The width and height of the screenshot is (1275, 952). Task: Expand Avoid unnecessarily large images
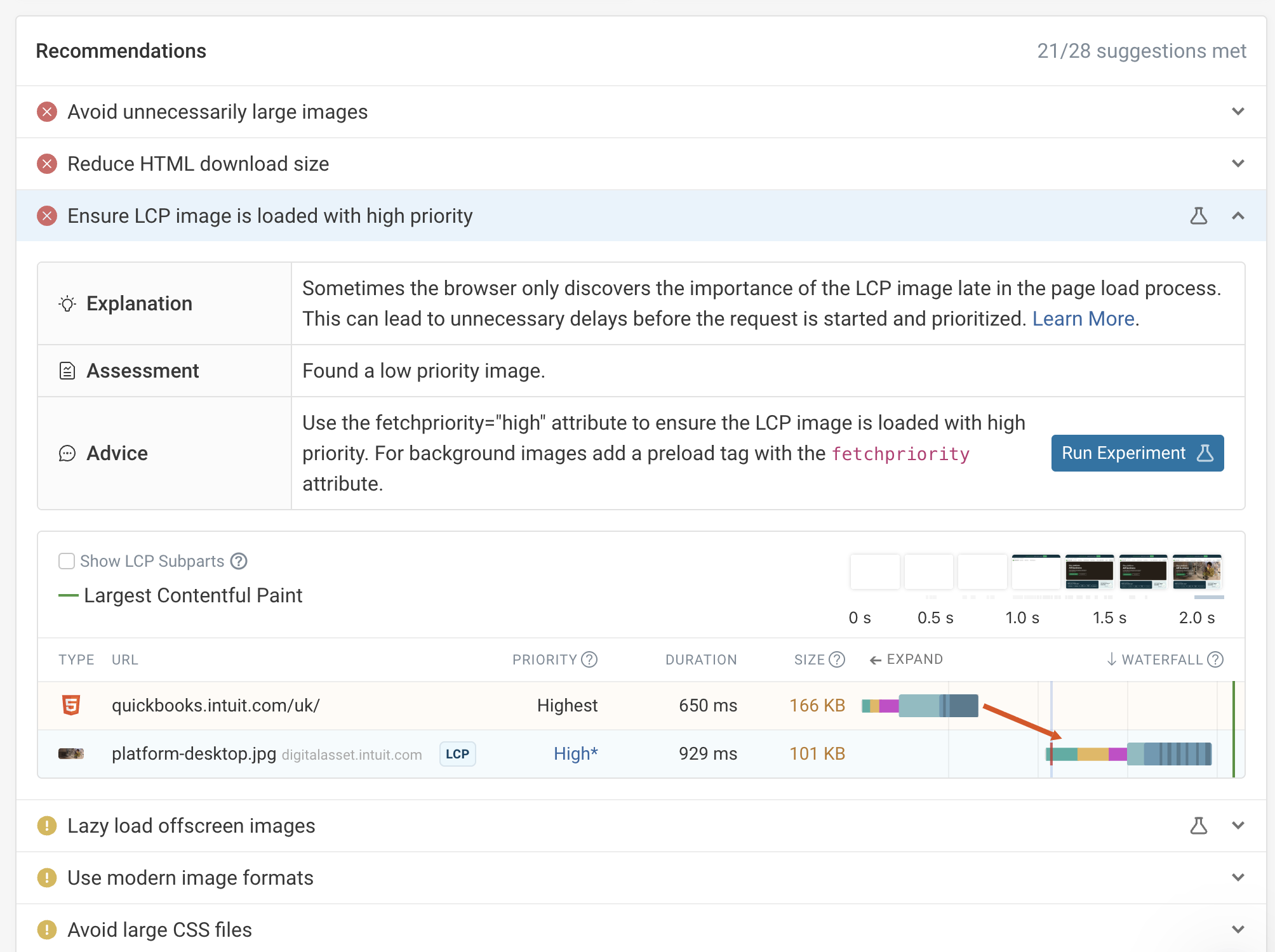1238,112
